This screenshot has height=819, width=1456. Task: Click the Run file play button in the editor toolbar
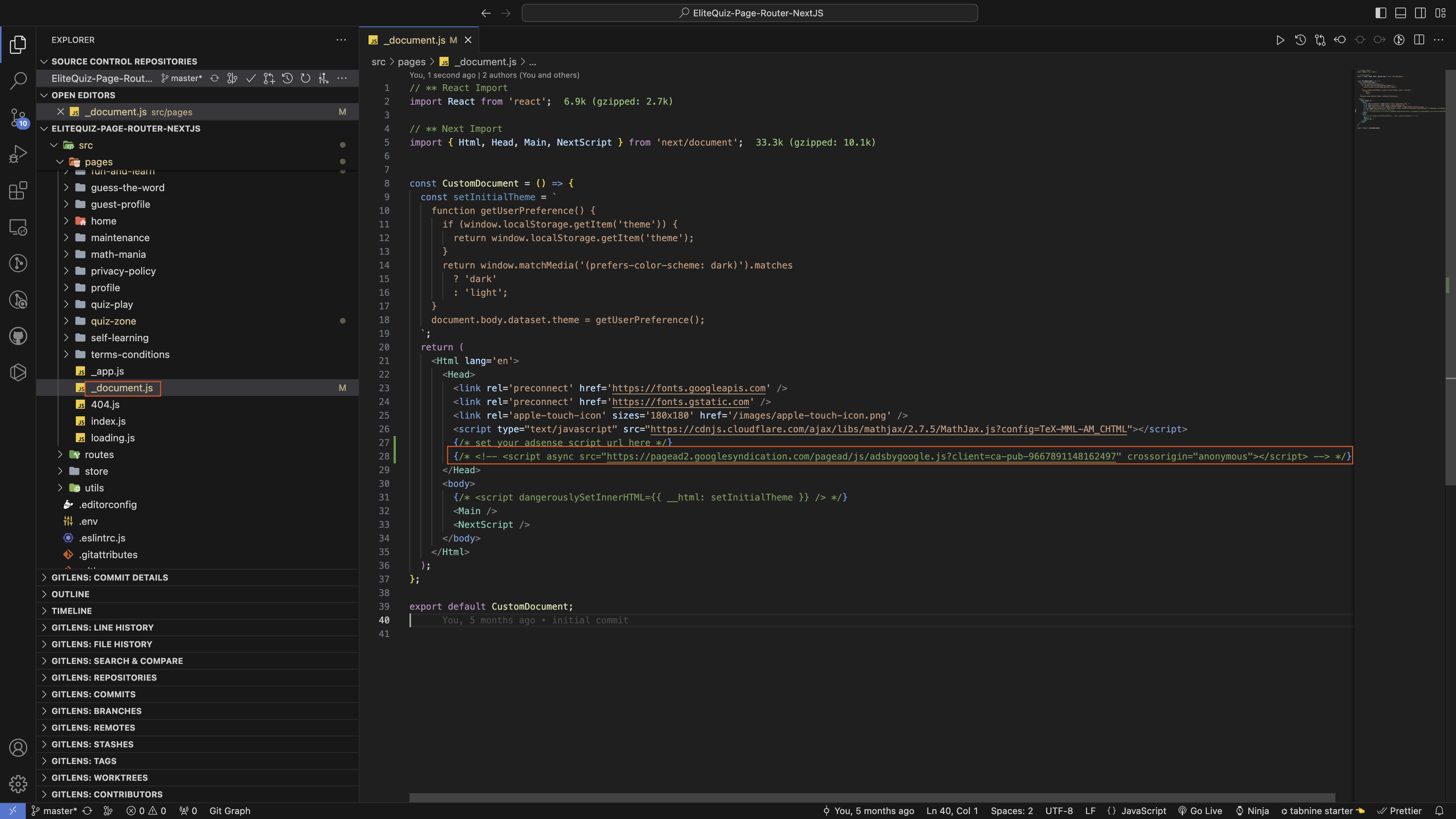(1280, 40)
